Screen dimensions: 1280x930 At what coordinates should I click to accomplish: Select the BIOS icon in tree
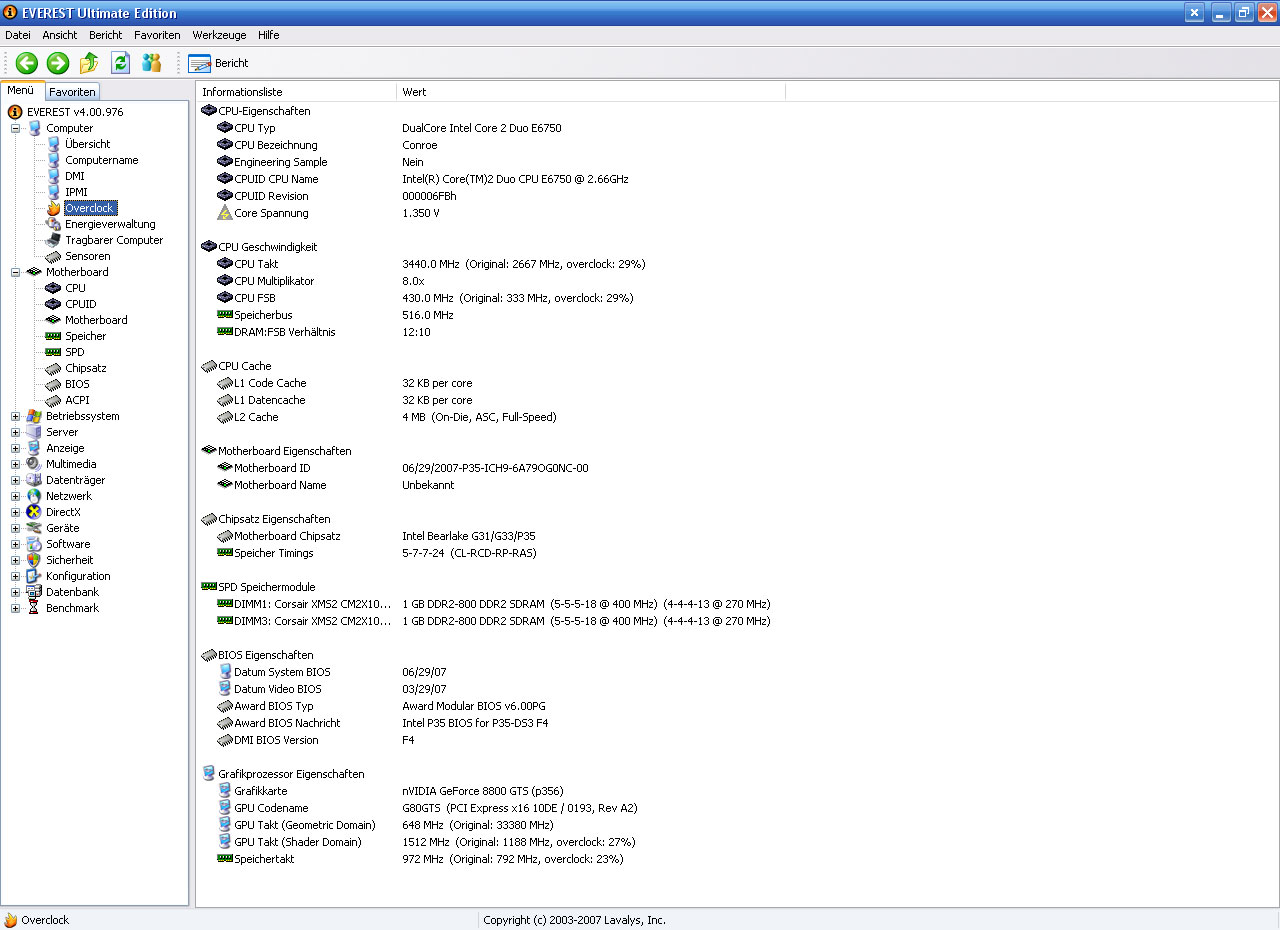coord(54,384)
